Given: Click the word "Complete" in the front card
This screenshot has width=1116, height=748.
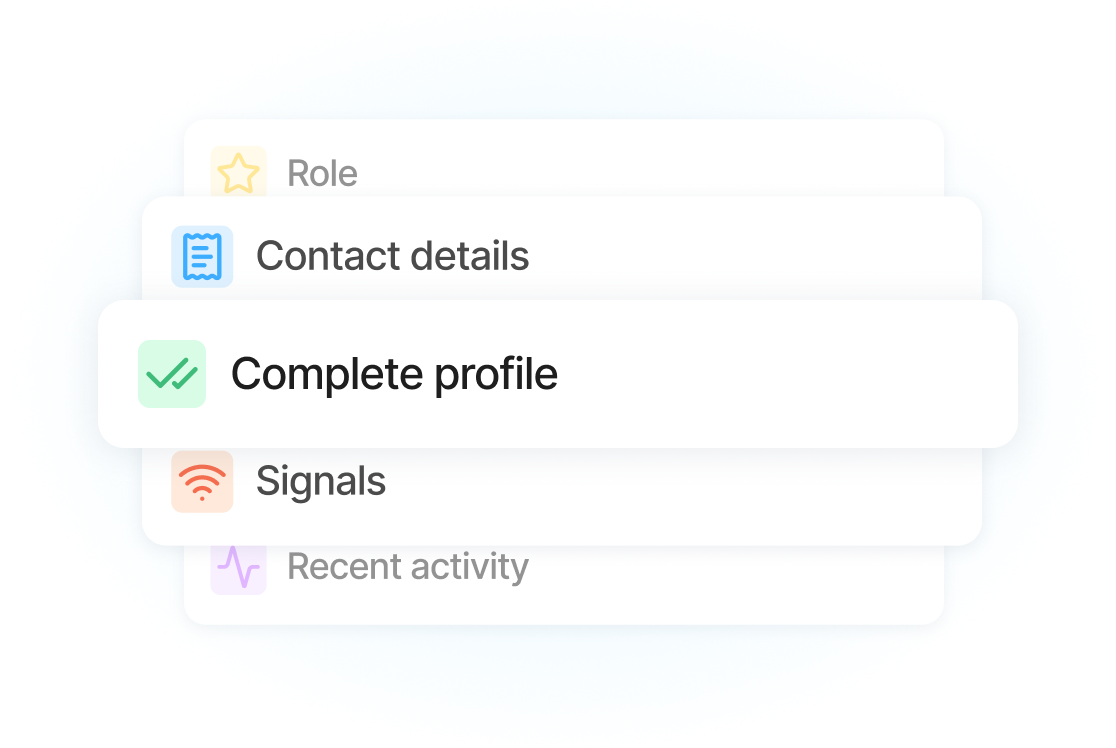Looking at the screenshot, I should pos(327,375).
